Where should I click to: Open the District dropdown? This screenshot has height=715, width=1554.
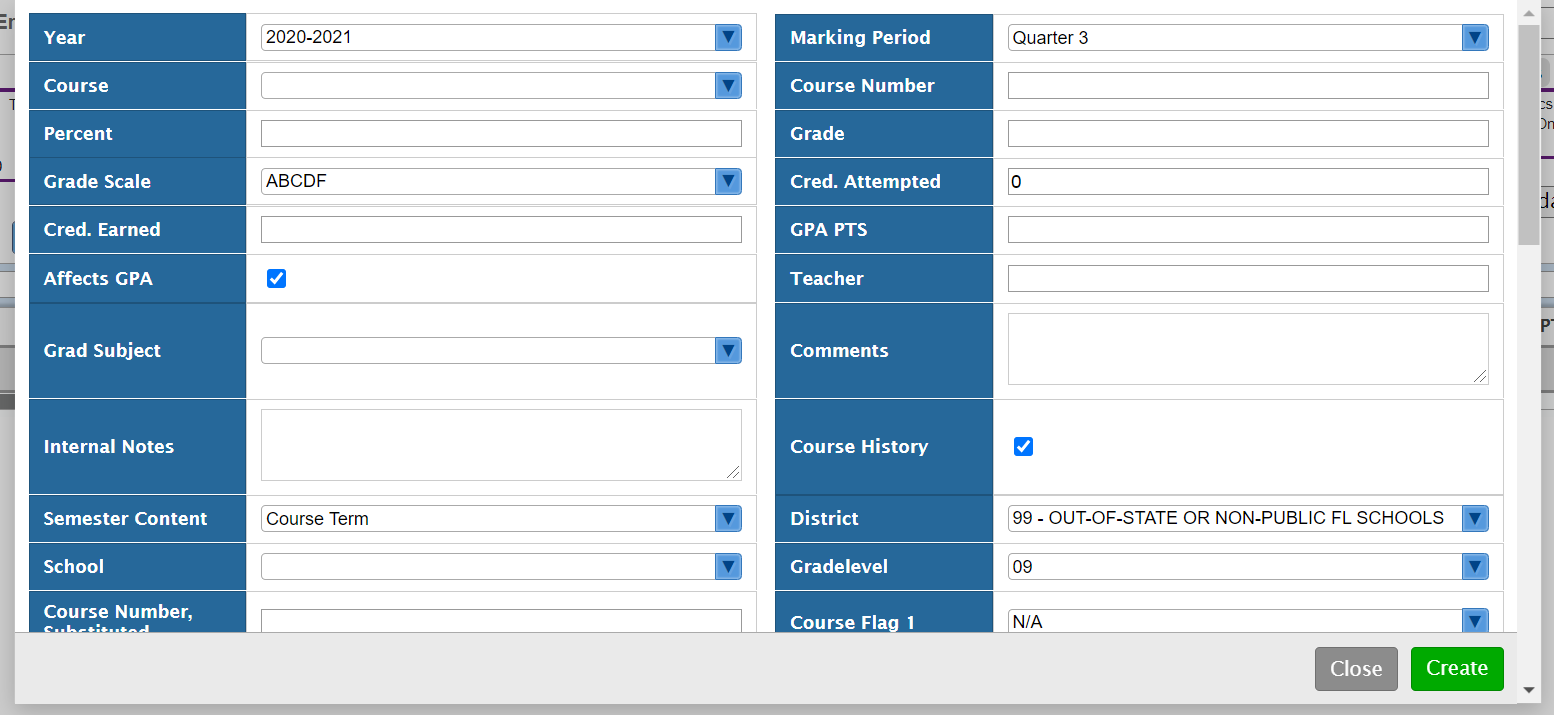click(1248, 519)
